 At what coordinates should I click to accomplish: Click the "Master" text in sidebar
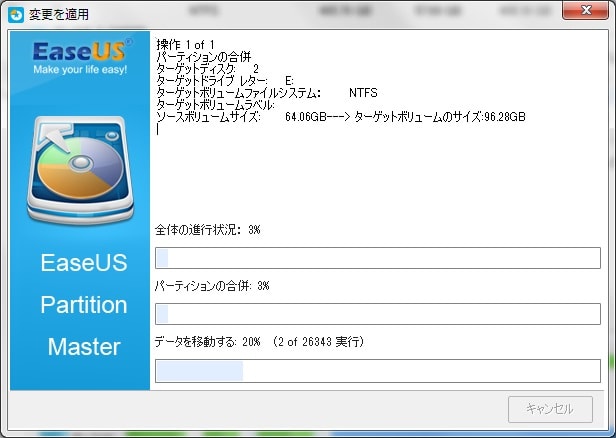(x=83, y=347)
